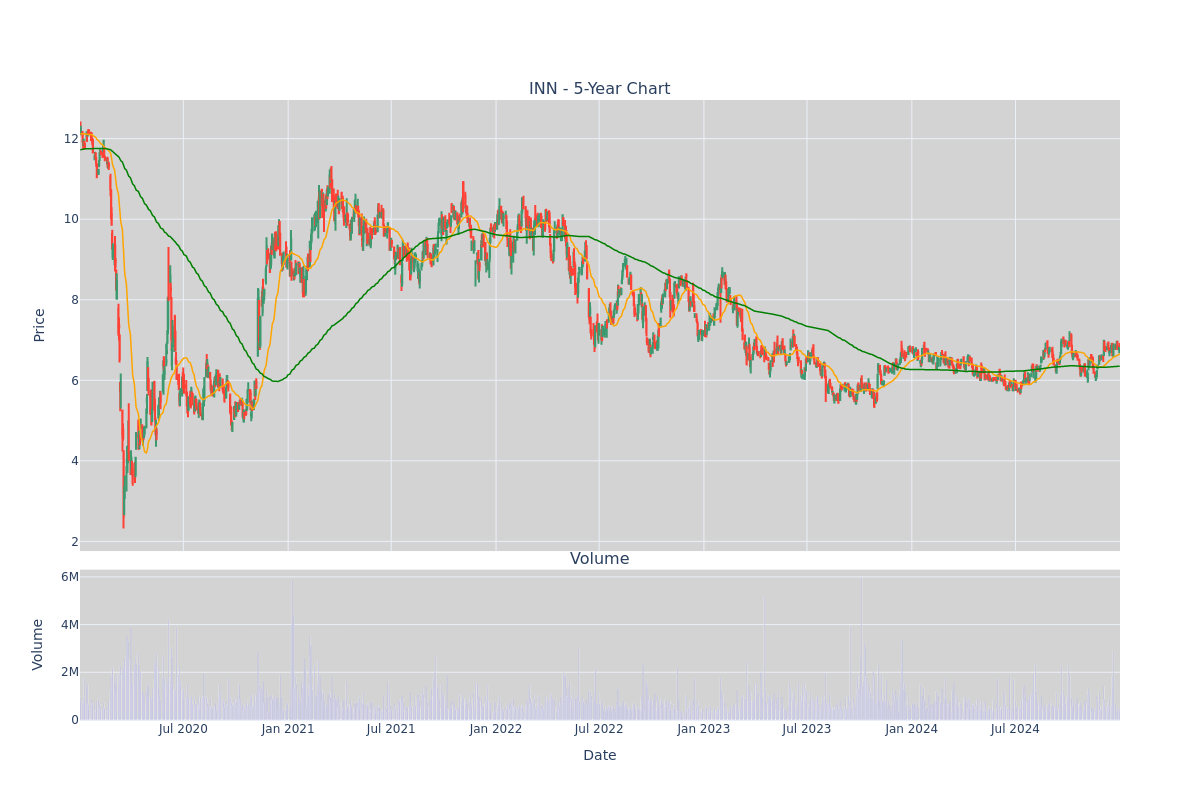Click the volume axis tick '2M'
This screenshot has height=800, width=1200.
[x=70, y=672]
